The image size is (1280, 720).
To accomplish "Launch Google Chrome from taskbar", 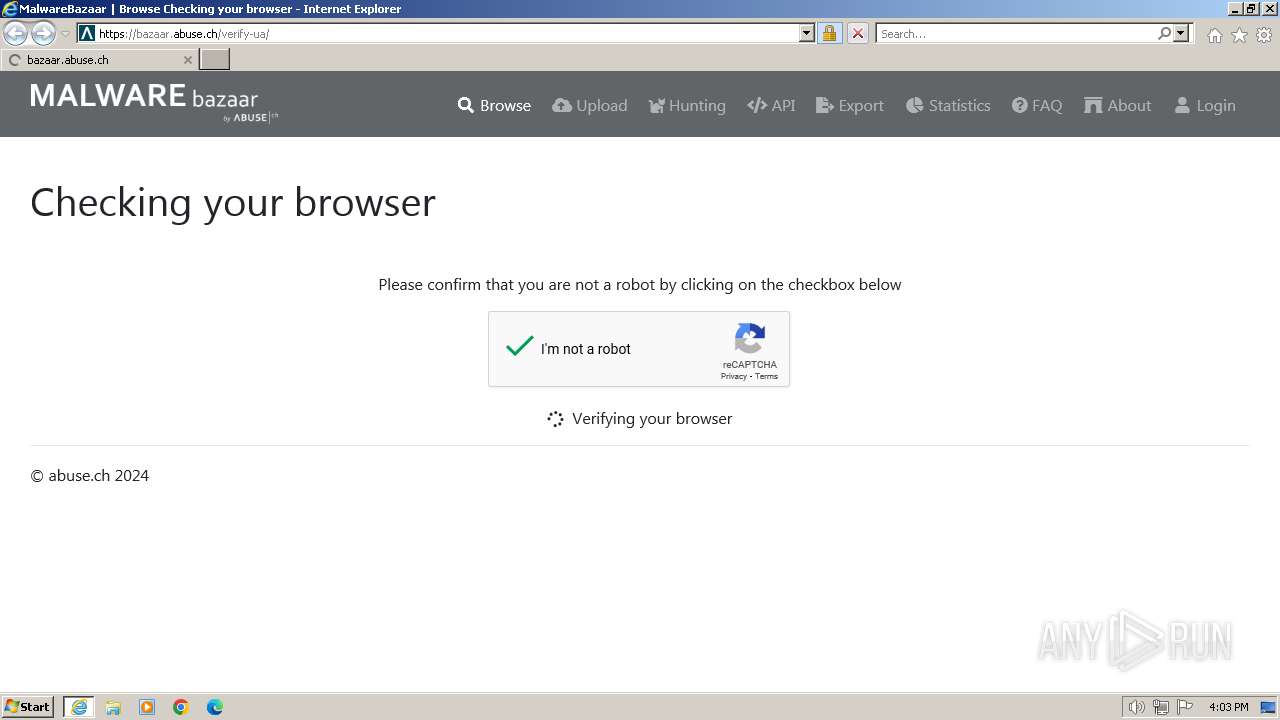I will tap(181, 707).
